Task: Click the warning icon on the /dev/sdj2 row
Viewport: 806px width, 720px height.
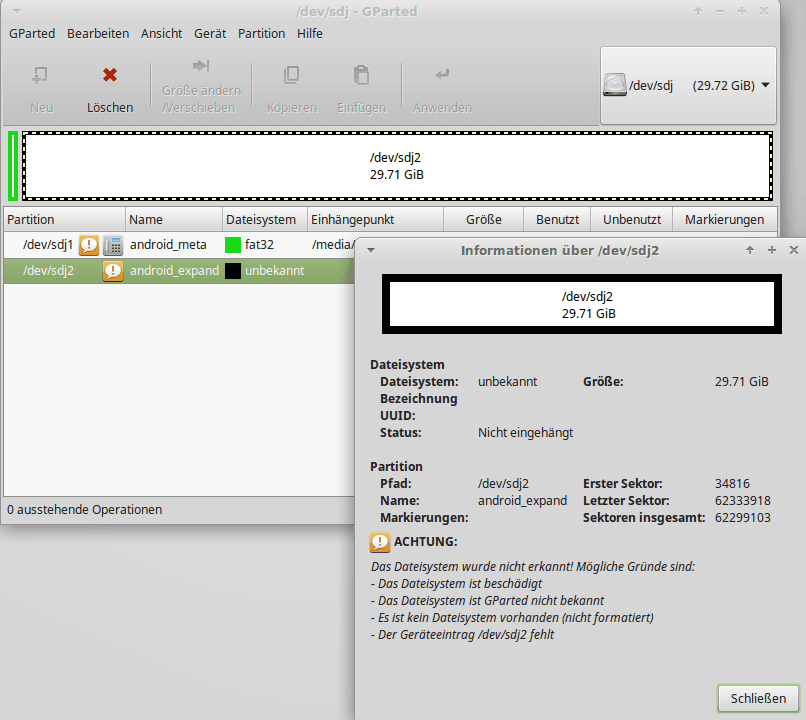Action: [x=113, y=271]
